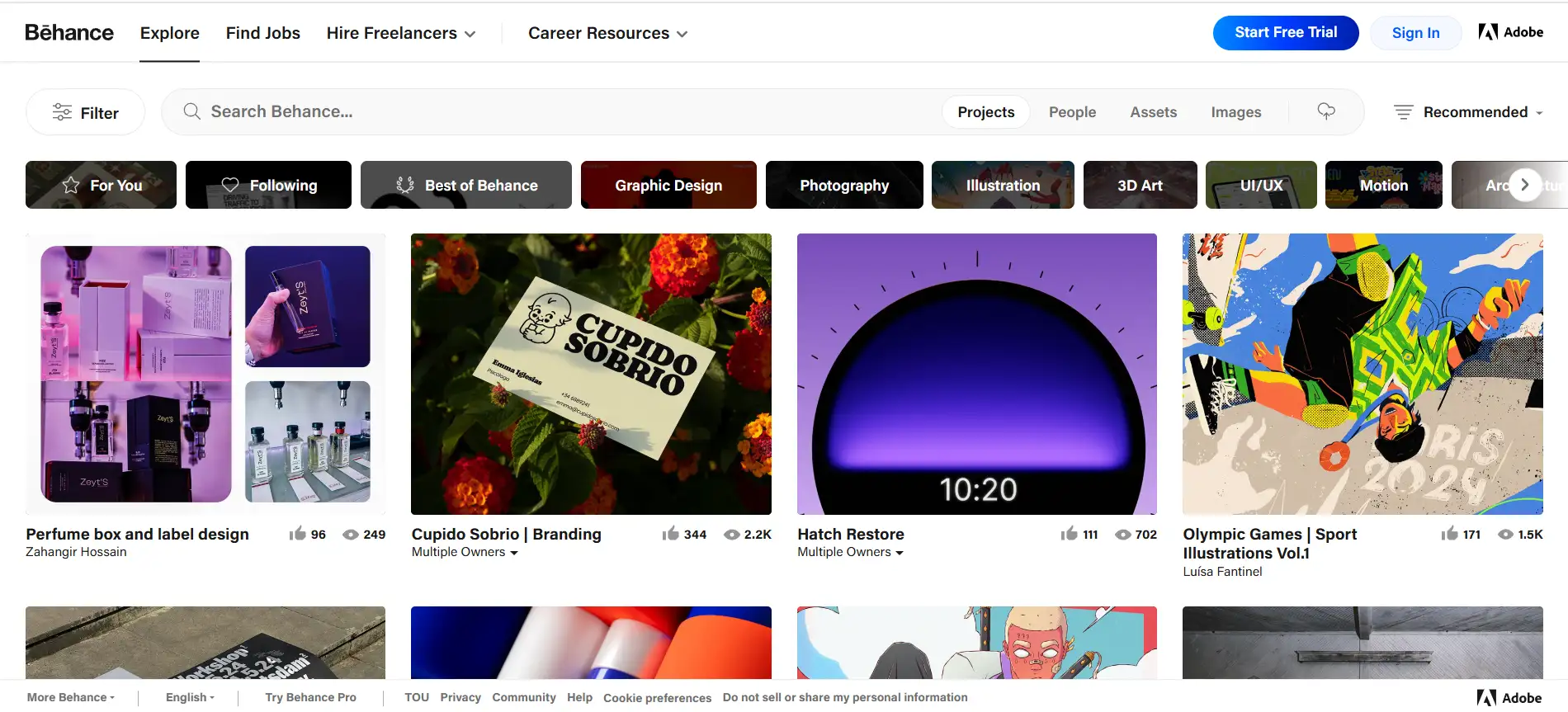The height and width of the screenshot is (712, 1568).
Task: Go to the Explore tab
Action: click(x=169, y=33)
